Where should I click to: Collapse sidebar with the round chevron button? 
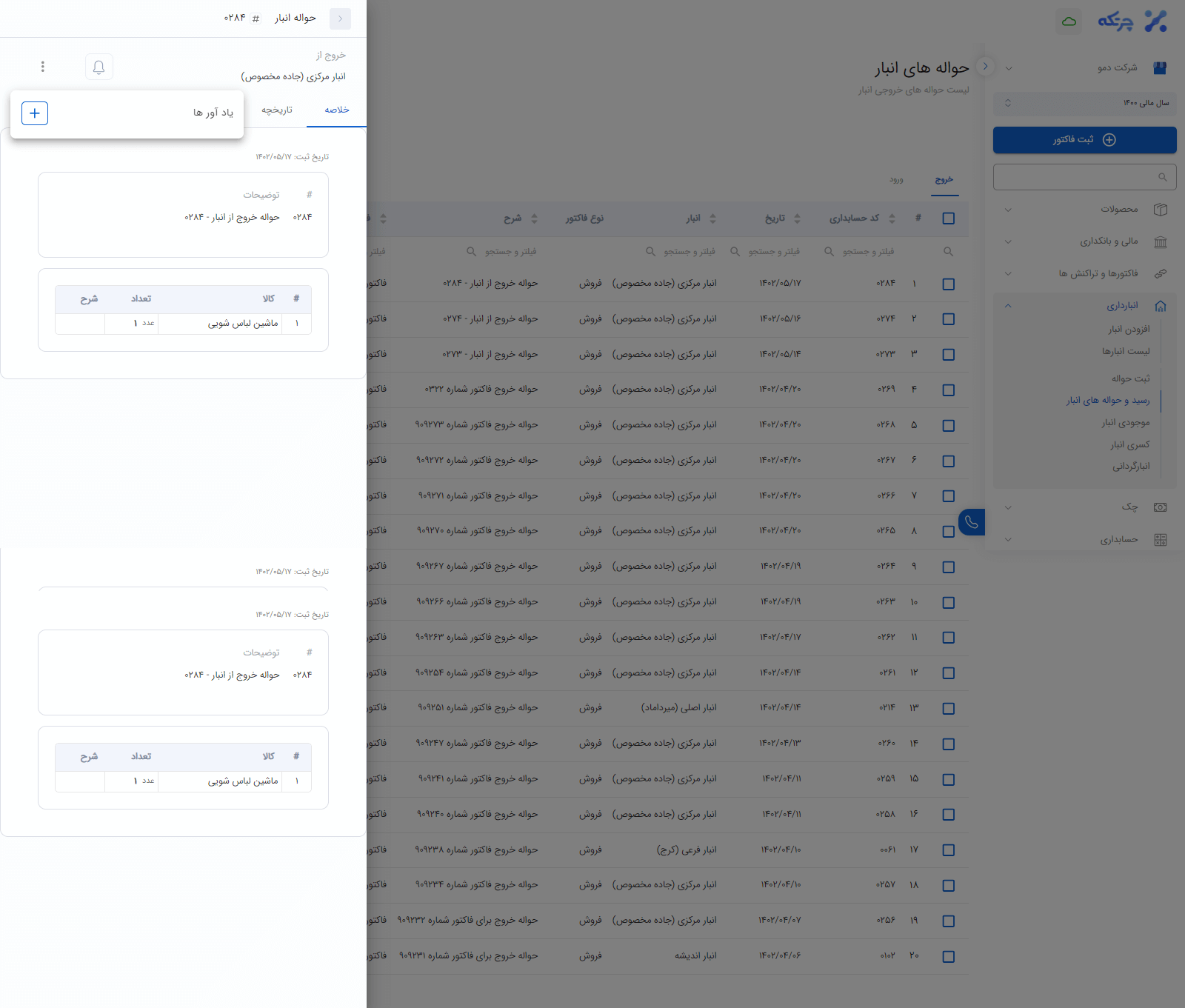click(x=985, y=66)
